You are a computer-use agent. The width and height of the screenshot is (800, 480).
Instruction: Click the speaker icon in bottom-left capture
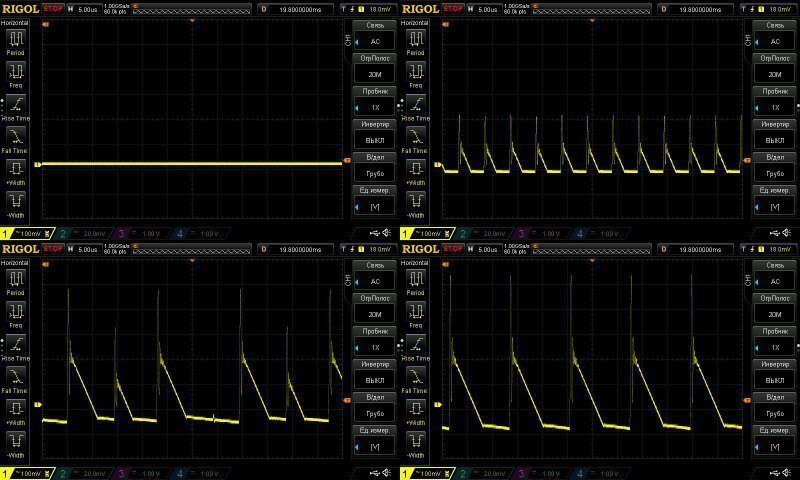coord(387,473)
